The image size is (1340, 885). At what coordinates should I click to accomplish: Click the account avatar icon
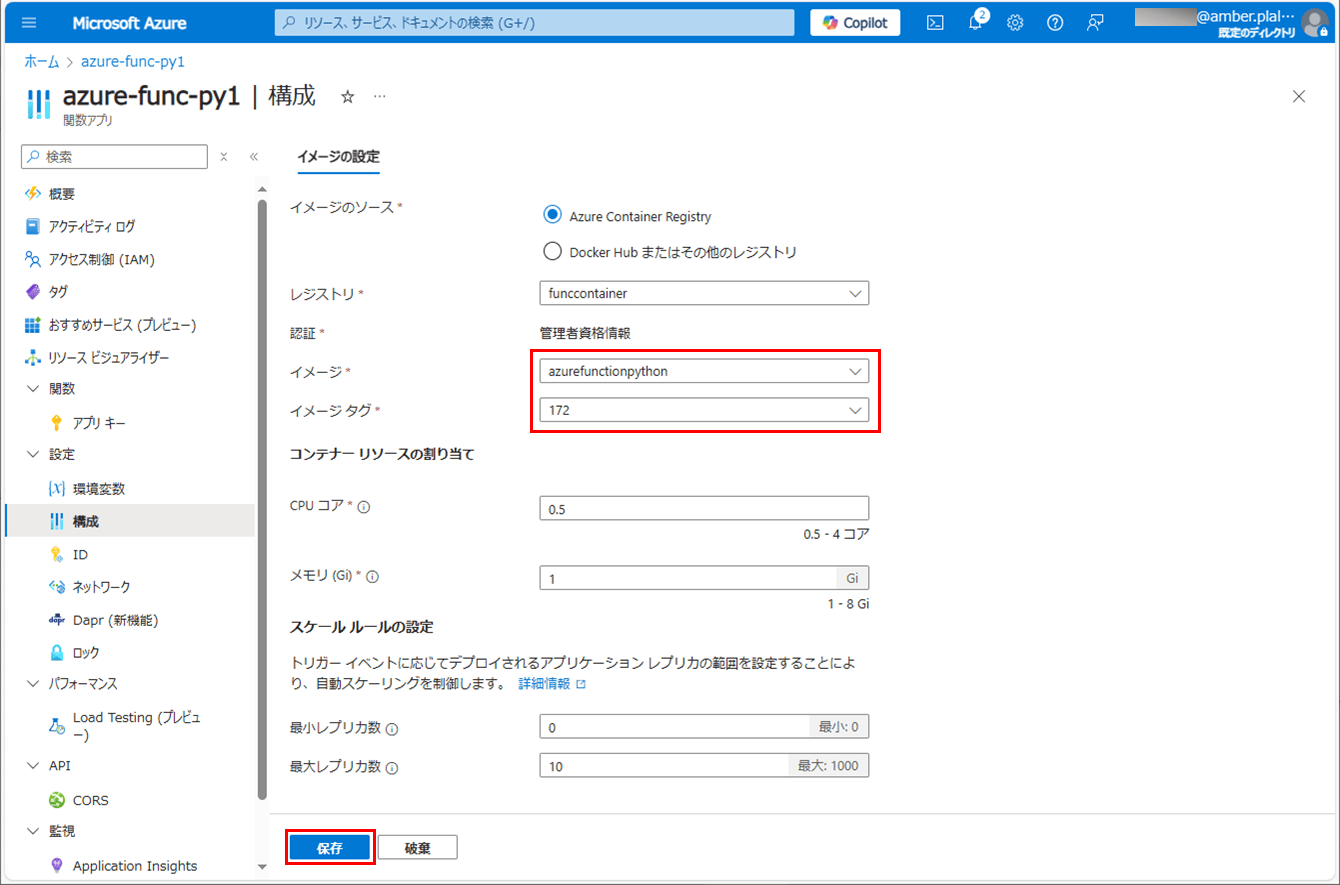click(1315, 23)
